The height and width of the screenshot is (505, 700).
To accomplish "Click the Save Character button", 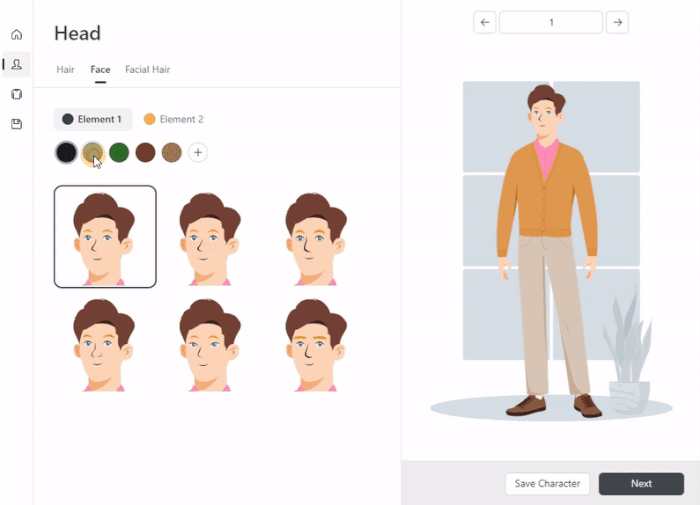I will point(547,484).
